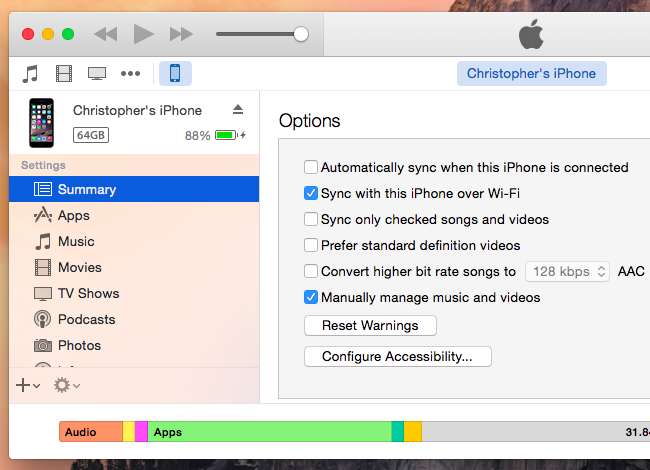650x470 pixels.
Task: Open TV Shows in device sidebar
Action: click(x=134, y=293)
